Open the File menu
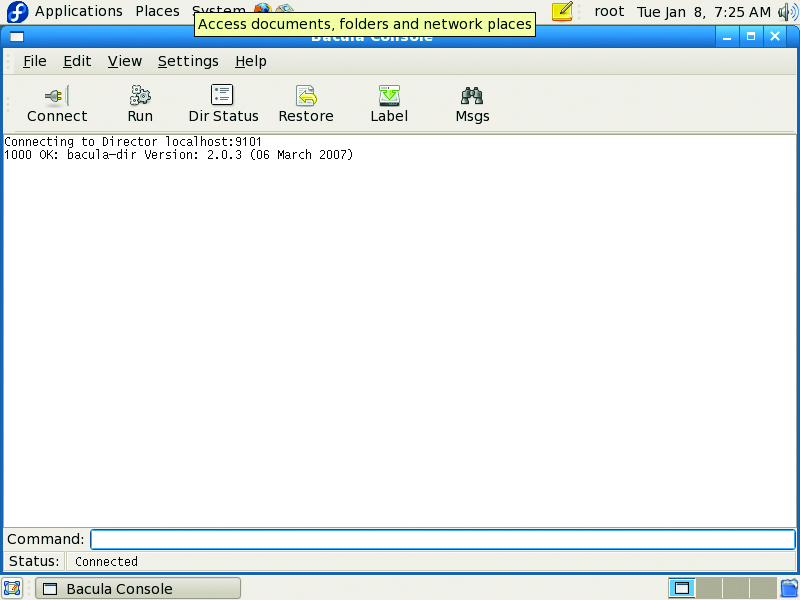 [x=35, y=61]
